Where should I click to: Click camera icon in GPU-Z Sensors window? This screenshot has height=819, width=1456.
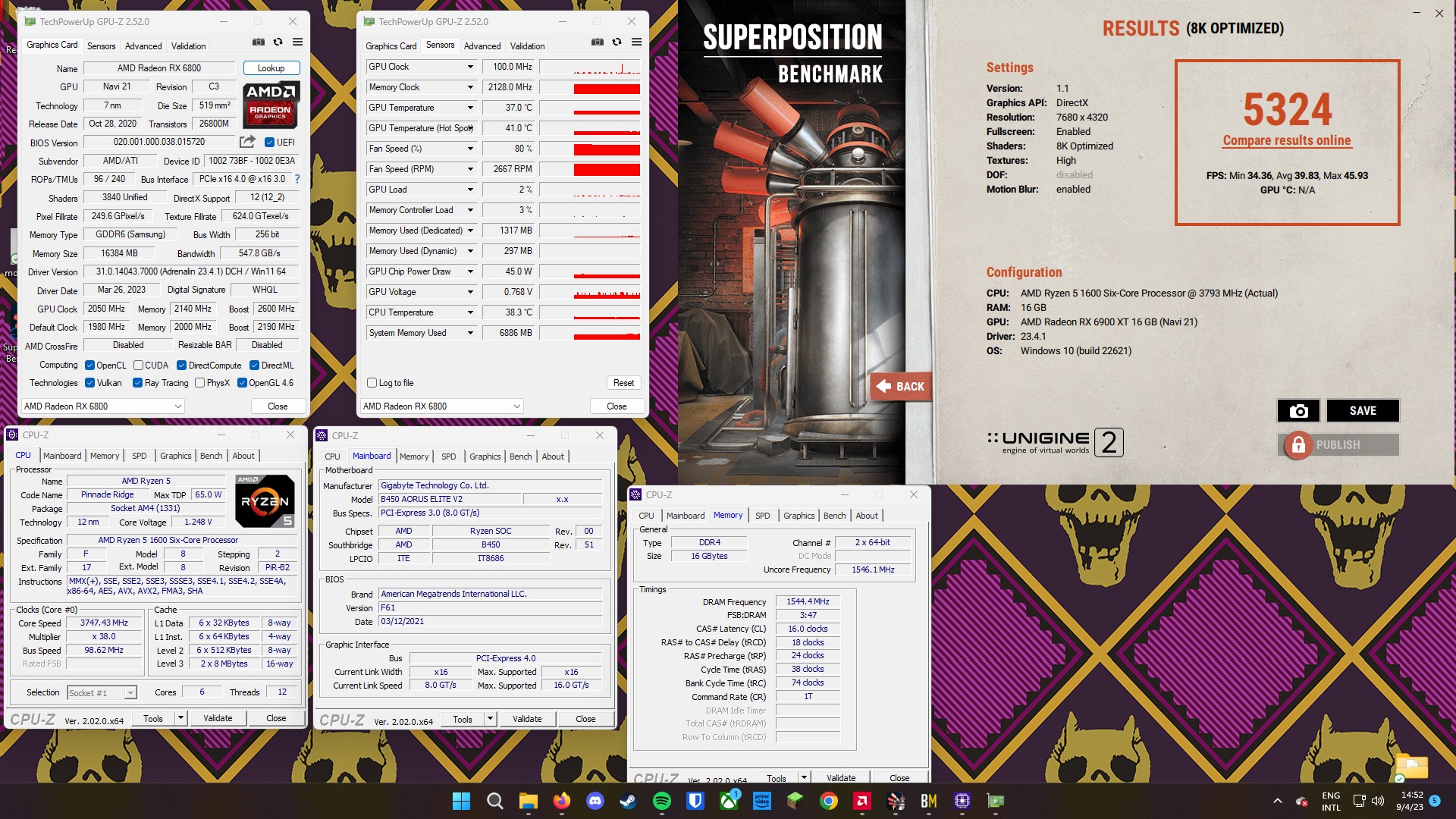coord(598,42)
